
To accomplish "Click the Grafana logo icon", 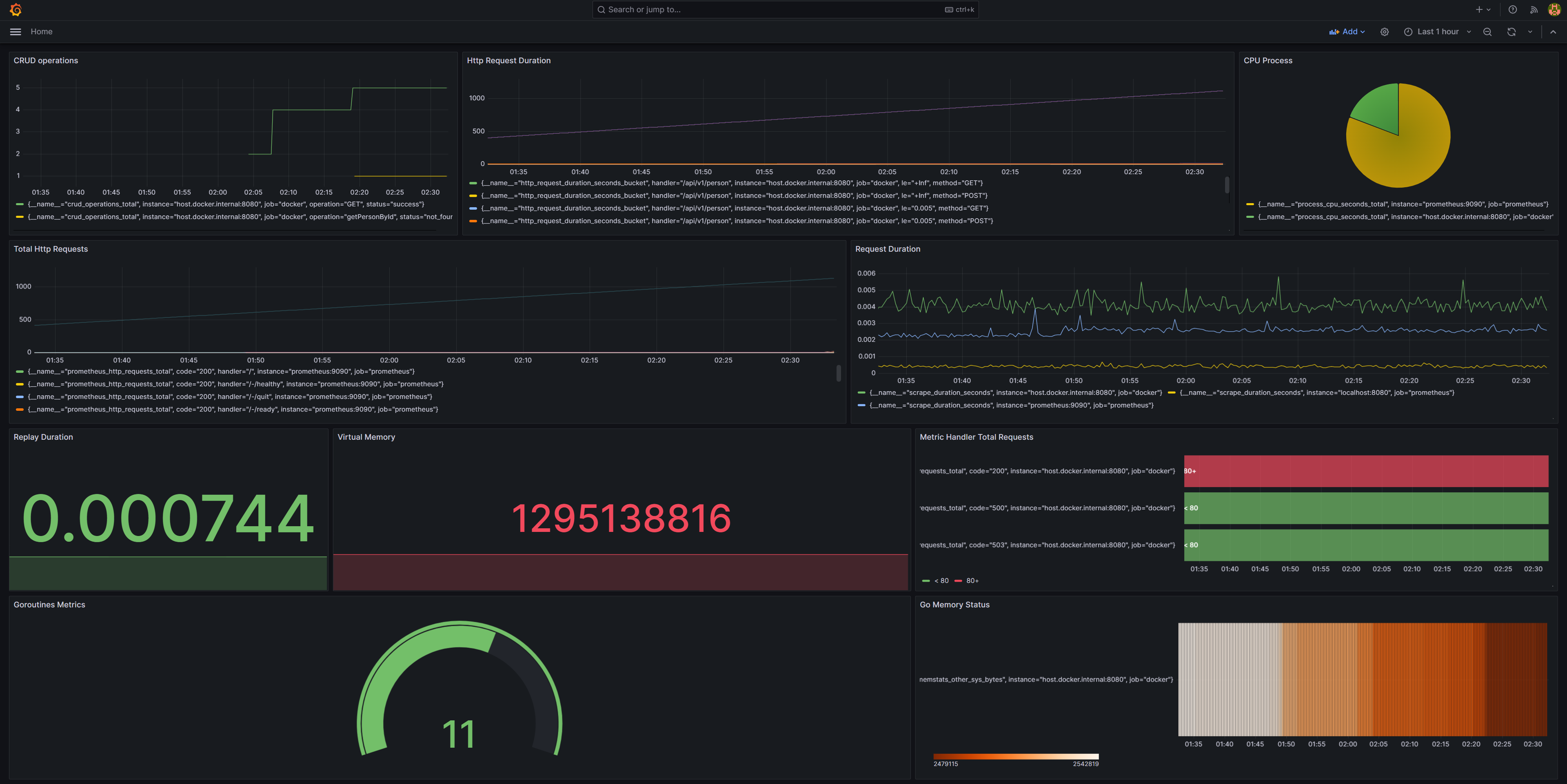I will point(16,10).
